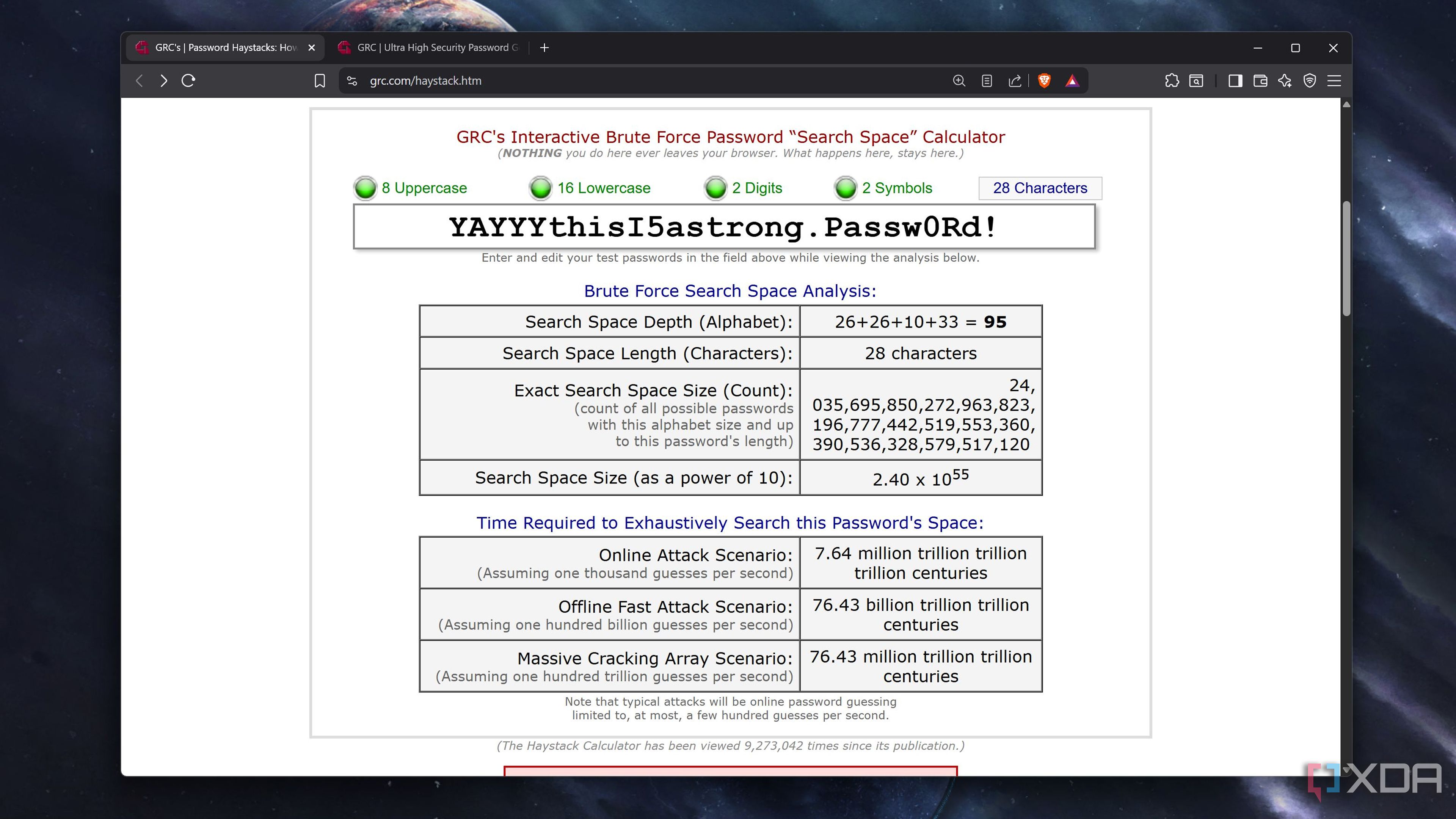
Task: Open the extensions puzzle icon
Action: tap(1172, 81)
